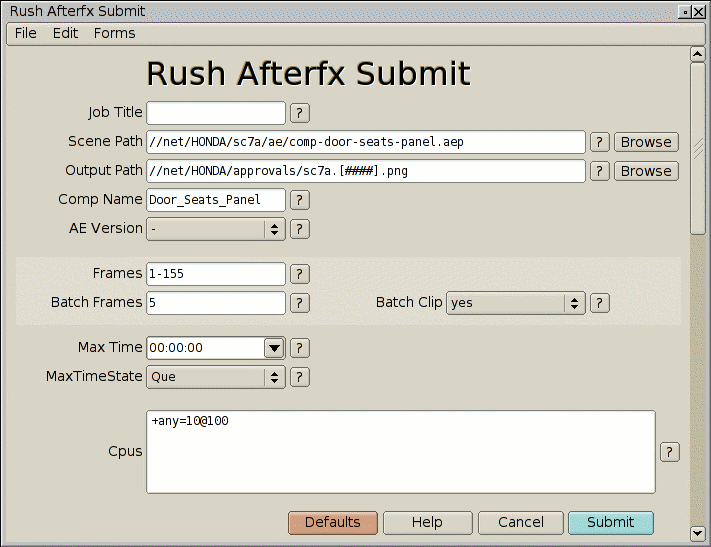
Task: Open the File menu
Action: pos(25,33)
